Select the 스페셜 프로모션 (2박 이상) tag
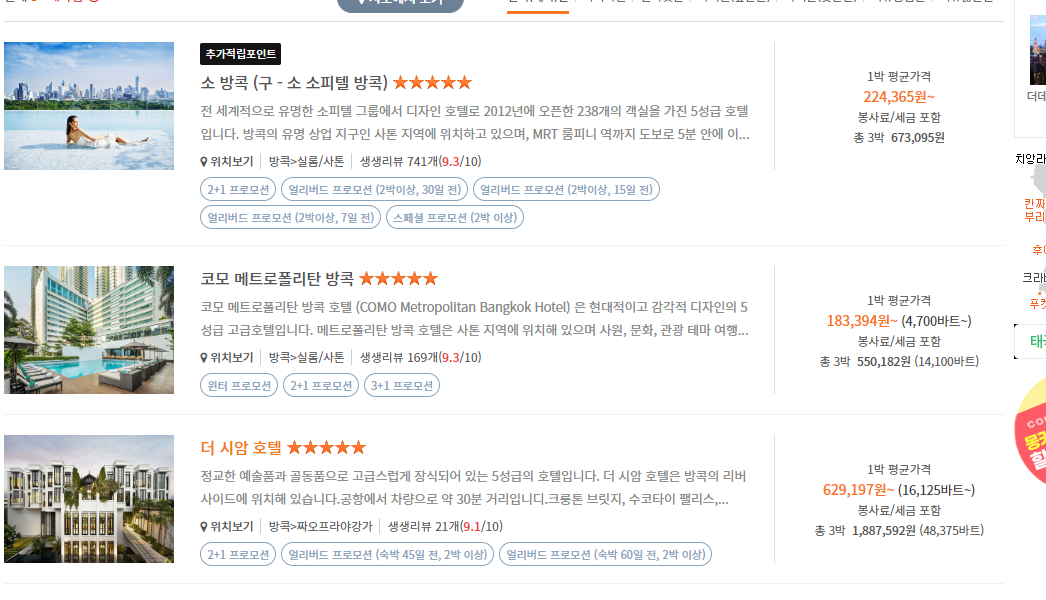Viewport: 1046px width, 600px height. click(455, 218)
